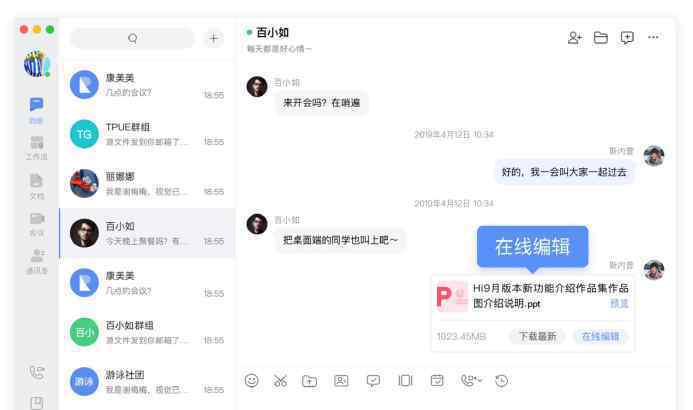Select the scissors screenshot tool
693x410 pixels.
coord(280,380)
